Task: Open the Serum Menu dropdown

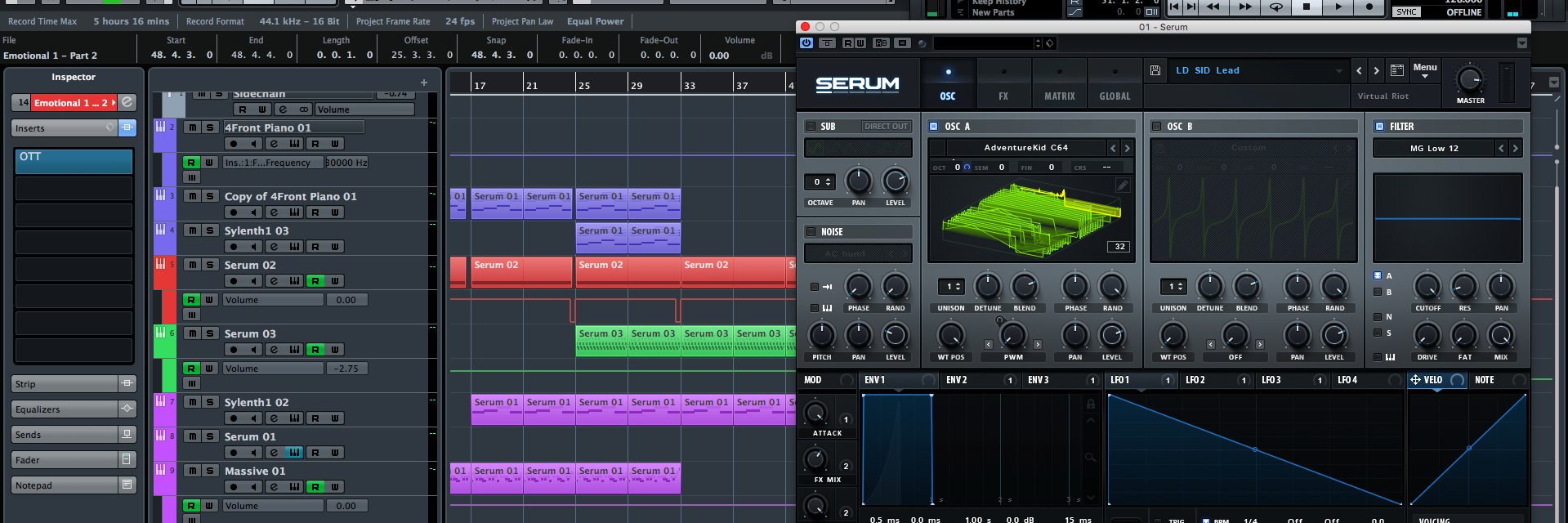Action: coord(1424,71)
